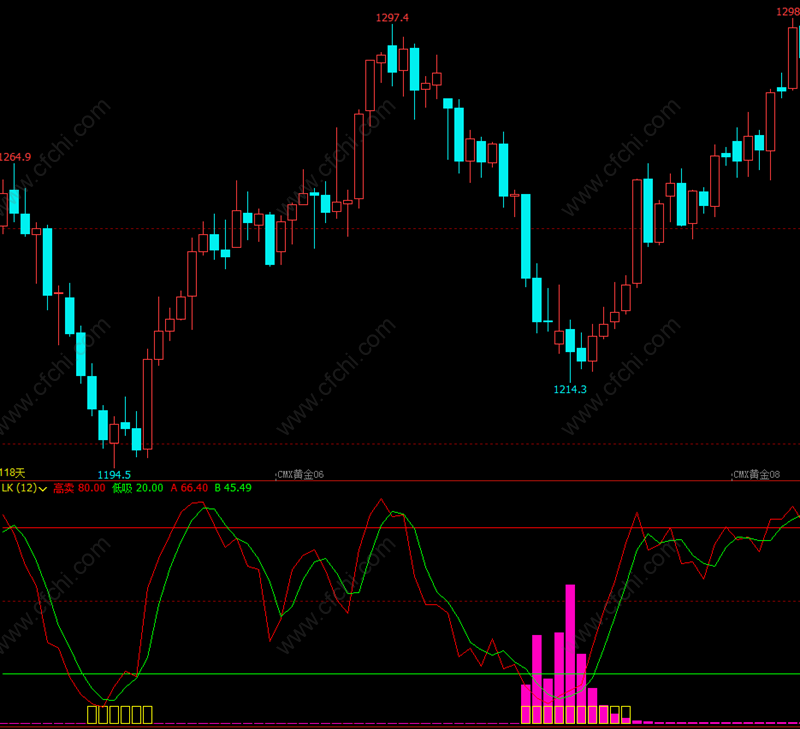This screenshot has width=800, height=729.
Task: Select the 1214.3 low price label
Action: point(570,389)
